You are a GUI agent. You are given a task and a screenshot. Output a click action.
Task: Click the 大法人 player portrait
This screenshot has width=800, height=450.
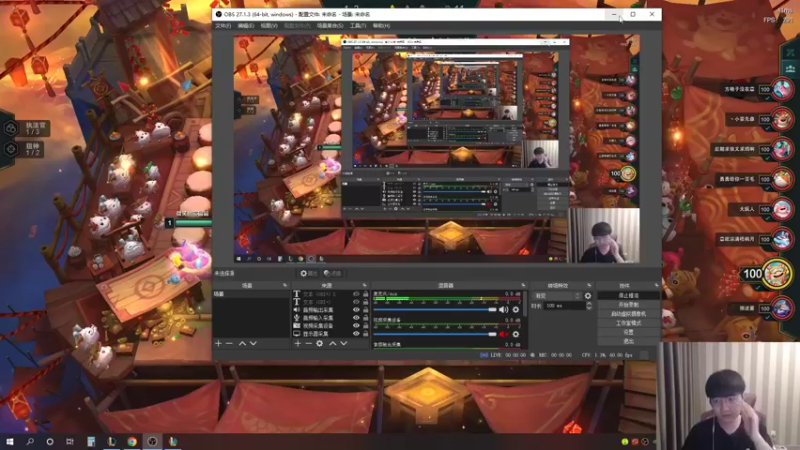click(x=781, y=209)
